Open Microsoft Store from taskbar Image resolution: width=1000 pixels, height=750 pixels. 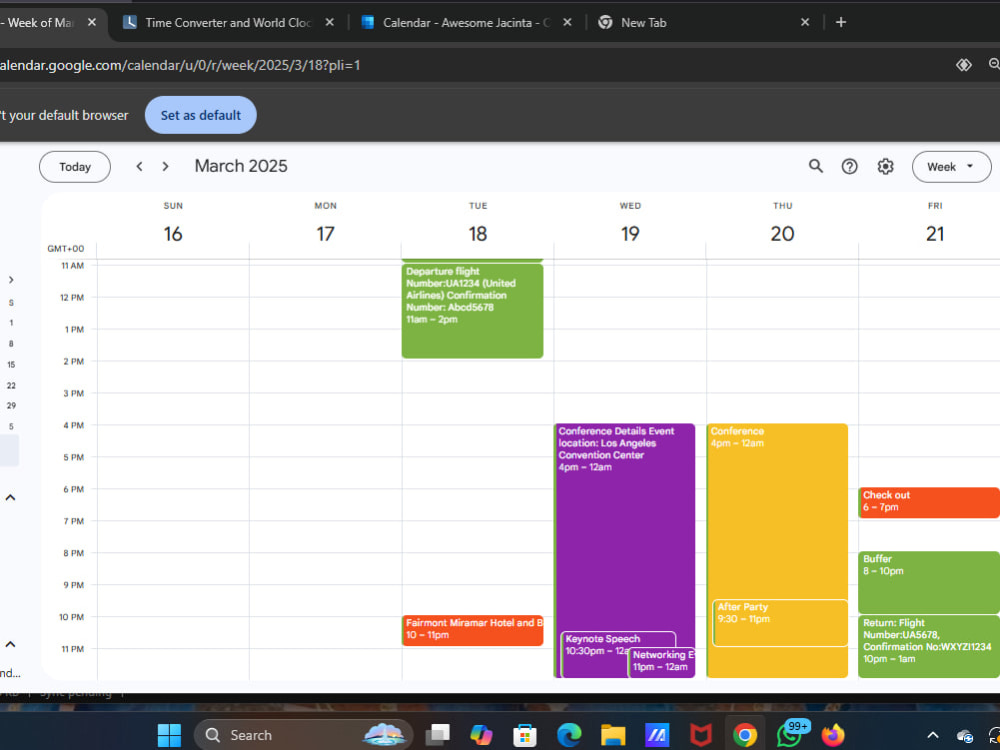[525, 735]
